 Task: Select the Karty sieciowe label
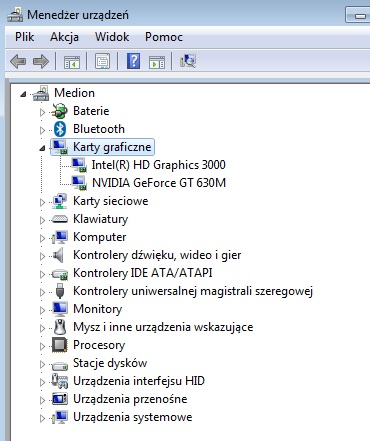(x=111, y=201)
